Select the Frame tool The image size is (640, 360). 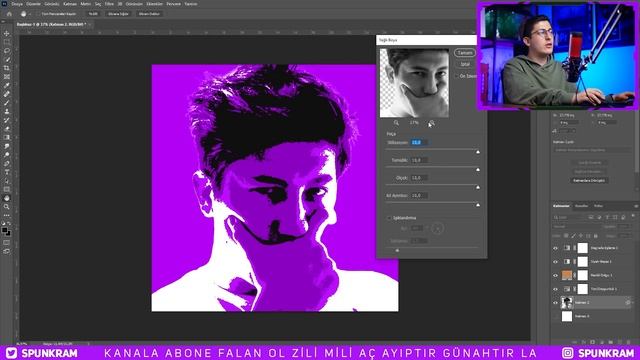[7, 77]
